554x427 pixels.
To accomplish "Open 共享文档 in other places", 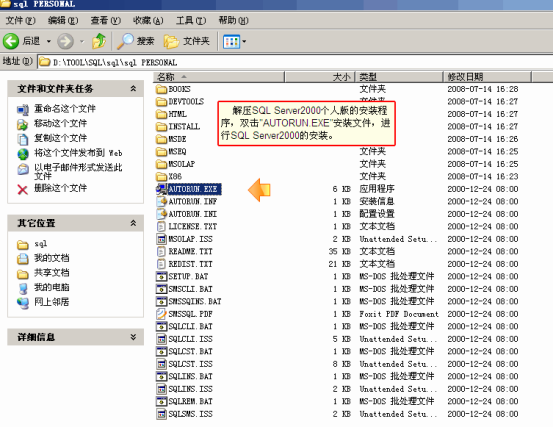I will [52, 273].
